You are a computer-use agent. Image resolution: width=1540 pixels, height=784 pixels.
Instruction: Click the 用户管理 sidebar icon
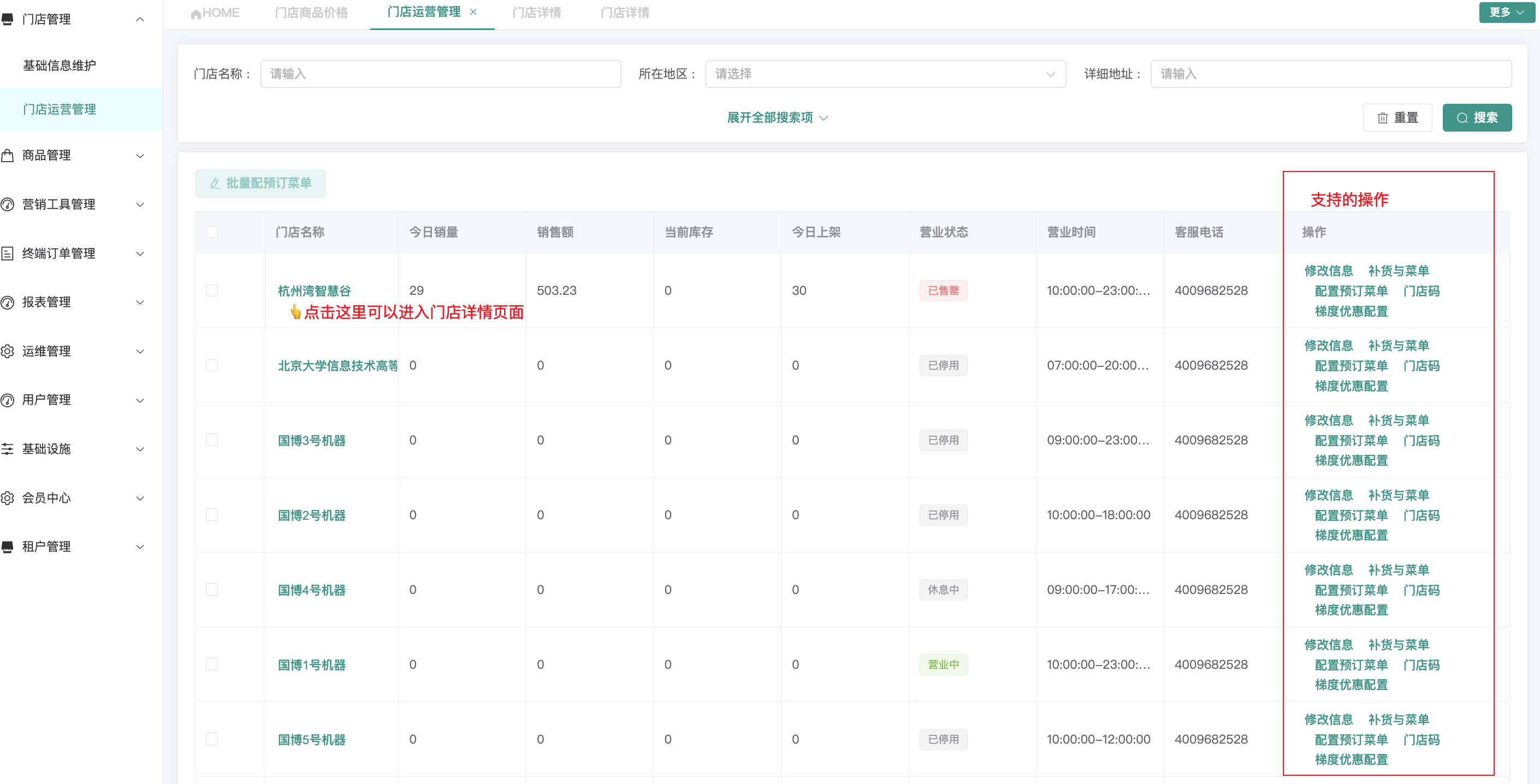coord(7,400)
